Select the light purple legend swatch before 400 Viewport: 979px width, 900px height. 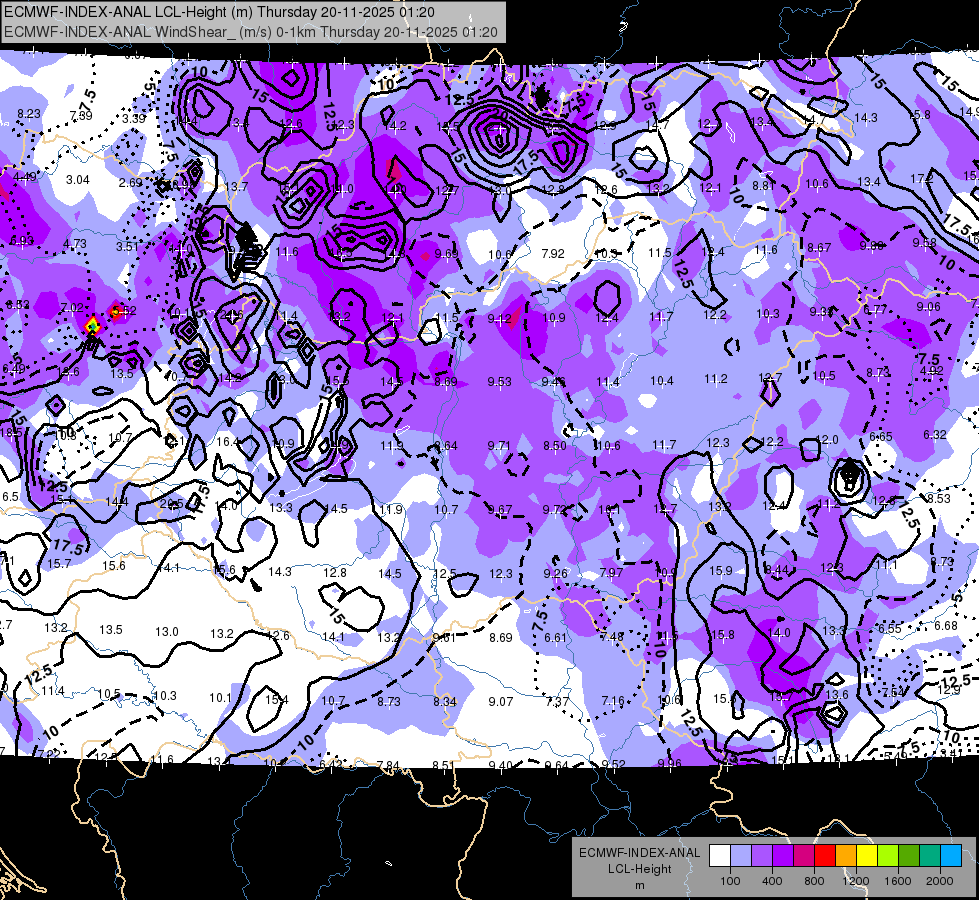pyautogui.click(x=762, y=856)
